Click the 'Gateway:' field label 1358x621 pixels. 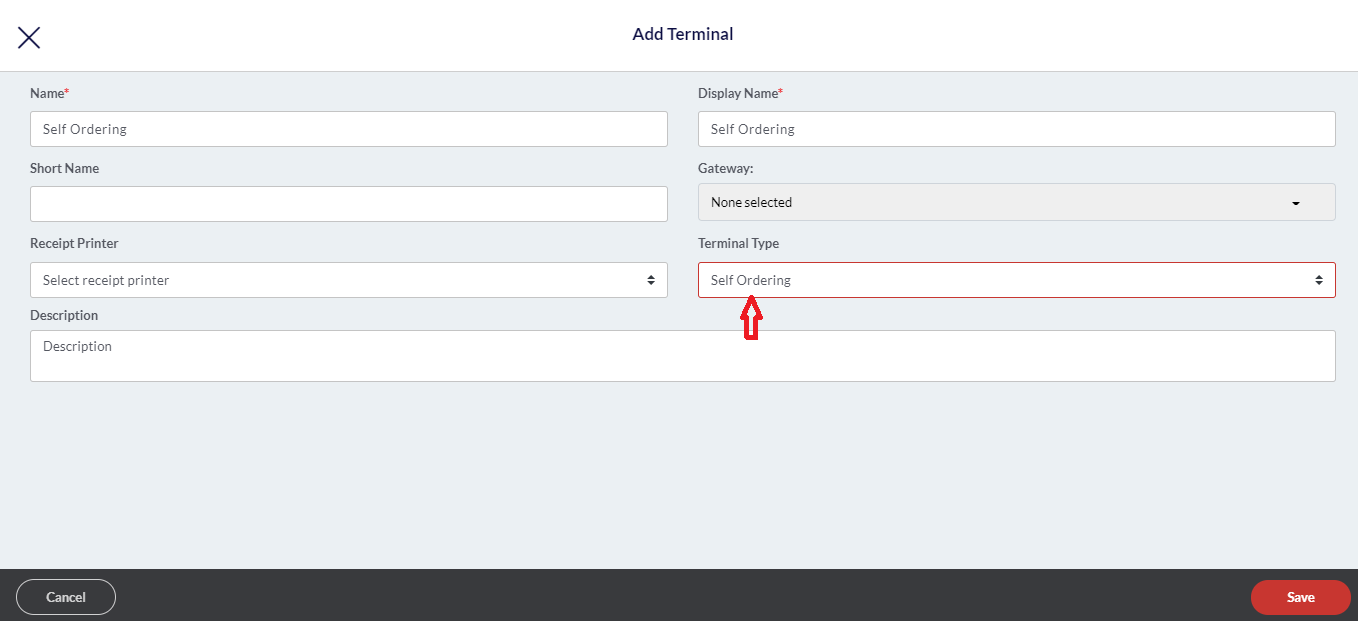[x=725, y=168]
